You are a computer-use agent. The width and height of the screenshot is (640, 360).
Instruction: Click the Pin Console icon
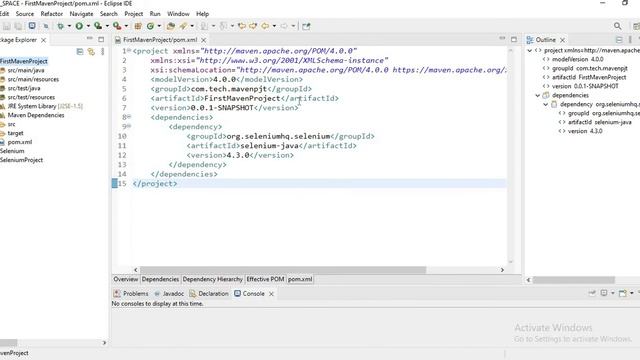tap(592, 293)
